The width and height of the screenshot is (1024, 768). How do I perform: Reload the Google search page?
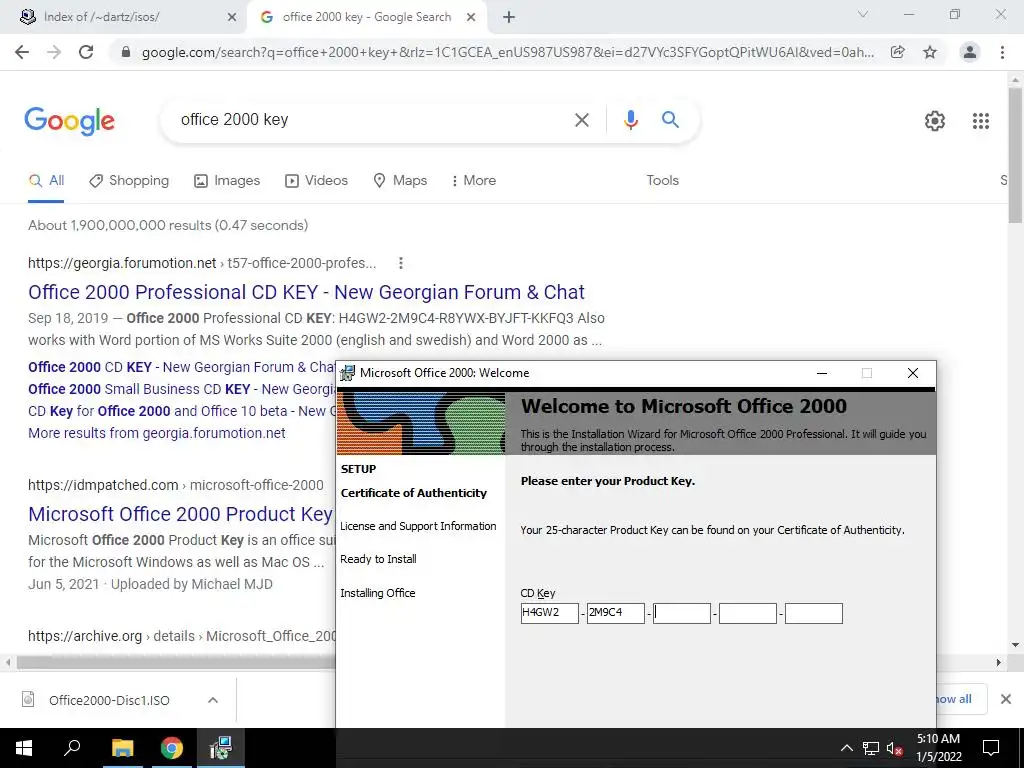coord(86,52)
